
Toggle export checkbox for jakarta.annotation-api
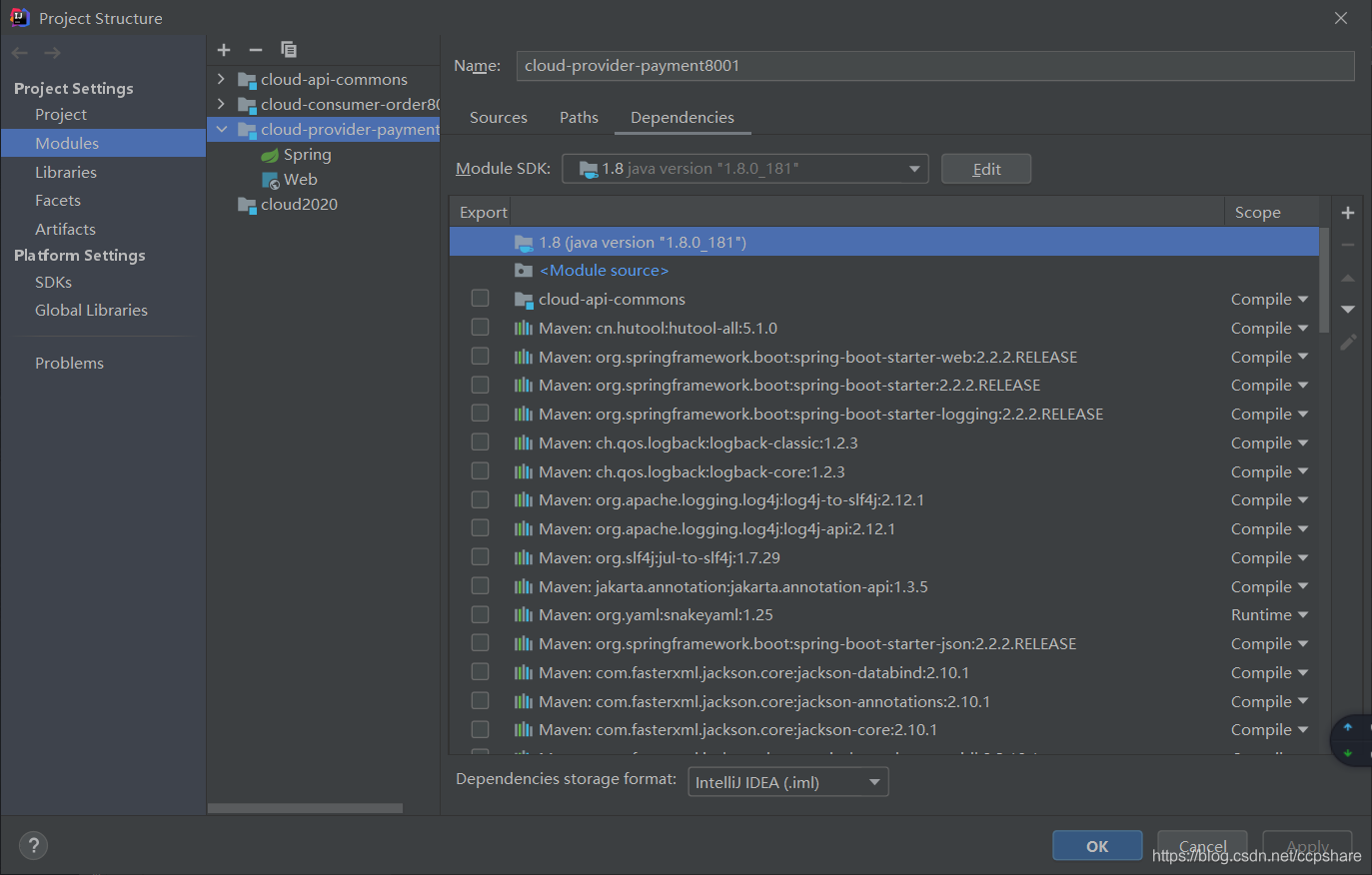(481, 586)
